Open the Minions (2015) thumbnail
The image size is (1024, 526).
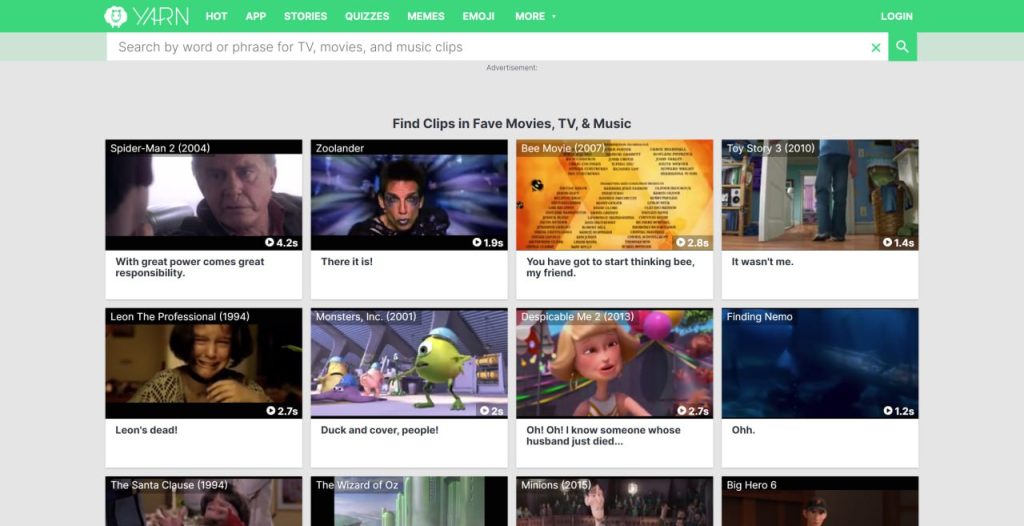point(615,501)
